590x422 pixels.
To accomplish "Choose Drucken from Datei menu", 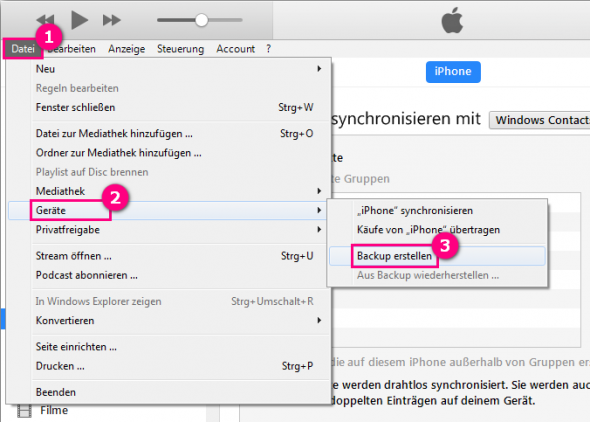I will click(169, 366).
